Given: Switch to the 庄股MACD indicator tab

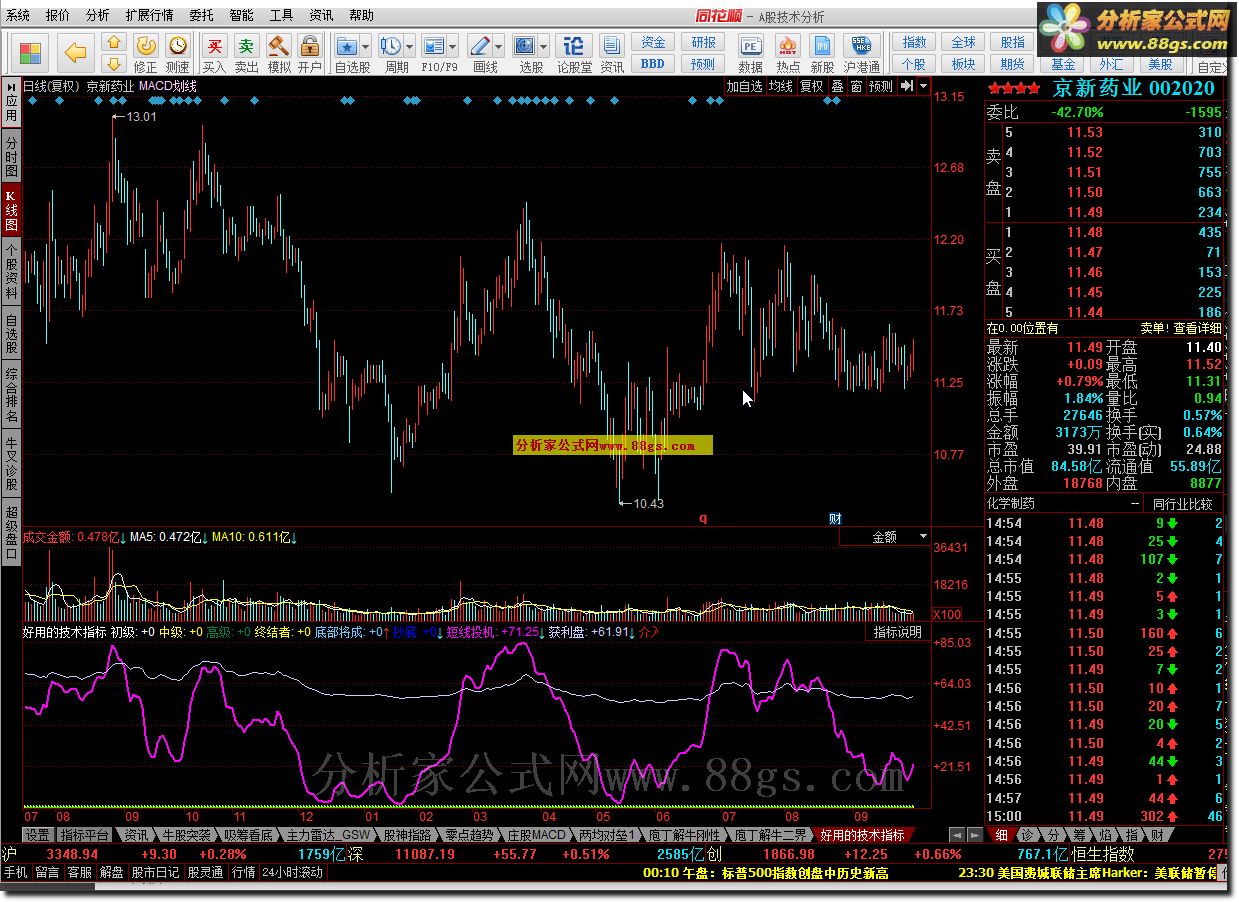Looking at the screenshot, I should click(536, 834).
